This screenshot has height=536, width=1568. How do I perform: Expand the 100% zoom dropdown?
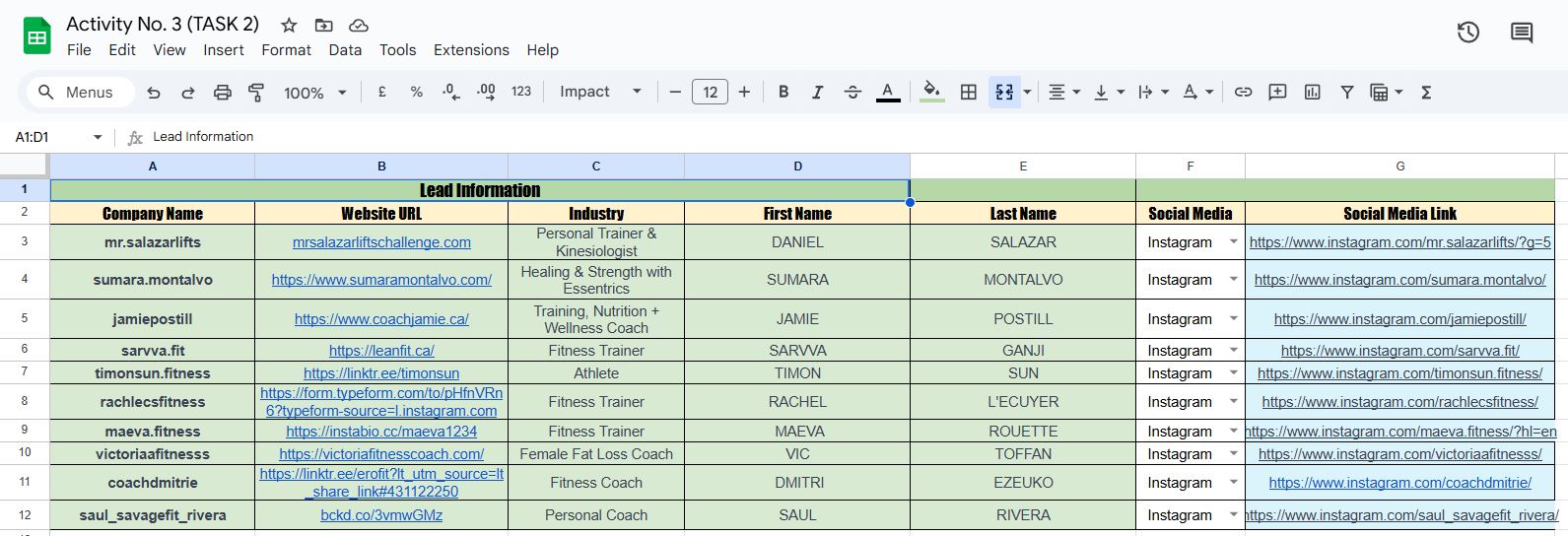[315, 92]
